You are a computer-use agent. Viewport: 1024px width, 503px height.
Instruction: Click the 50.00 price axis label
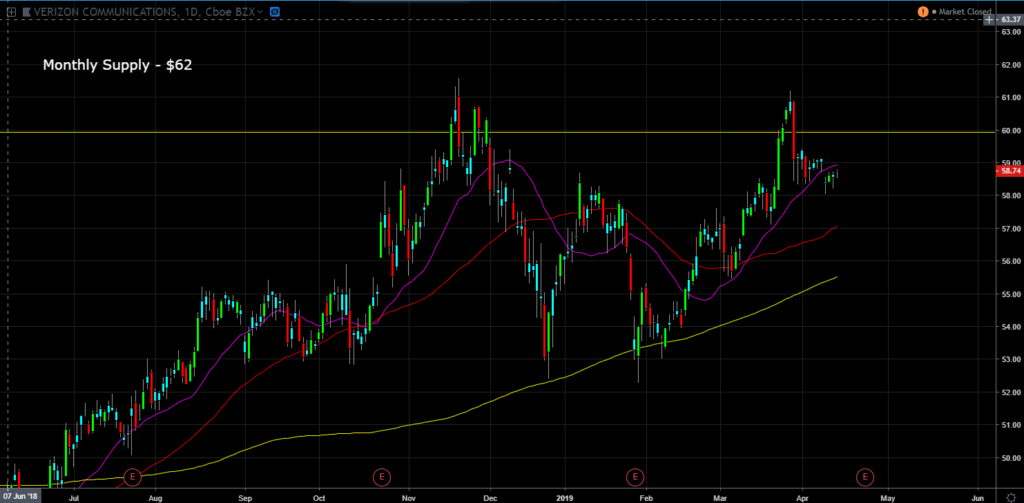[x=1010, y=458]
